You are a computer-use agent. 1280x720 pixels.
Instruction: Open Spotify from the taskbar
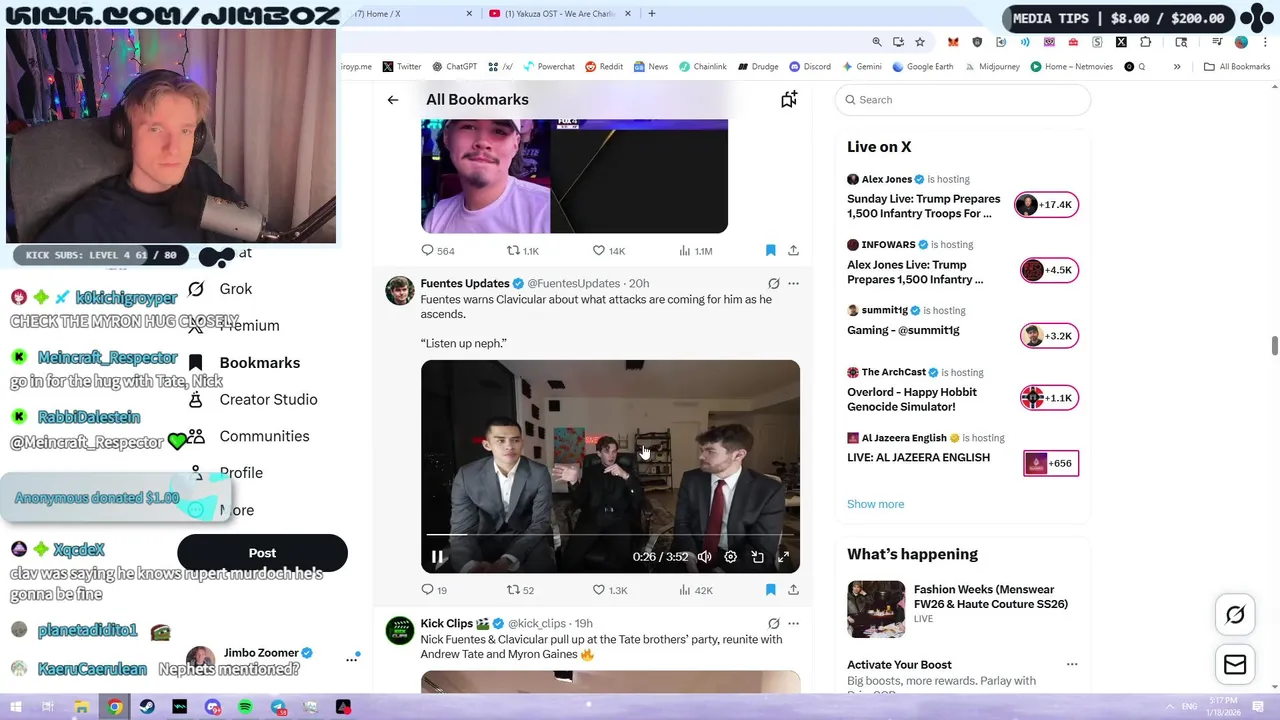pyautogui.click(x=245, y=707)
